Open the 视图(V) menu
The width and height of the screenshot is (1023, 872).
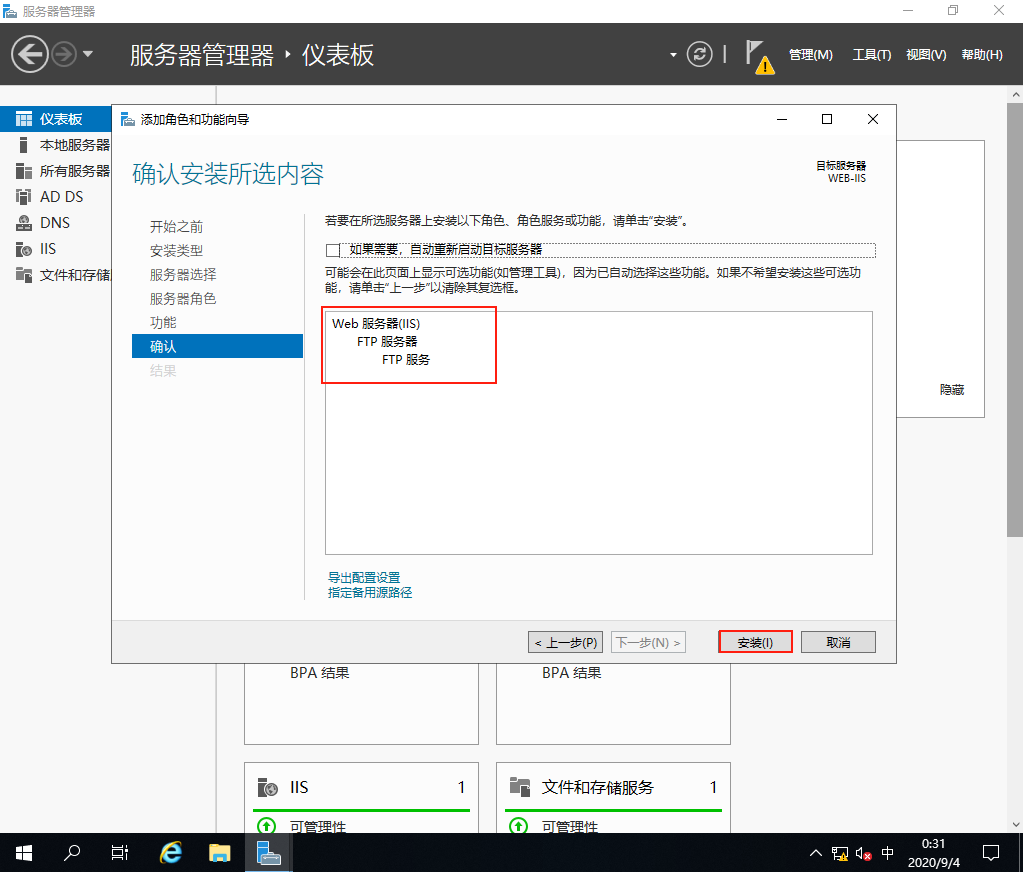(x=926, y=55)
